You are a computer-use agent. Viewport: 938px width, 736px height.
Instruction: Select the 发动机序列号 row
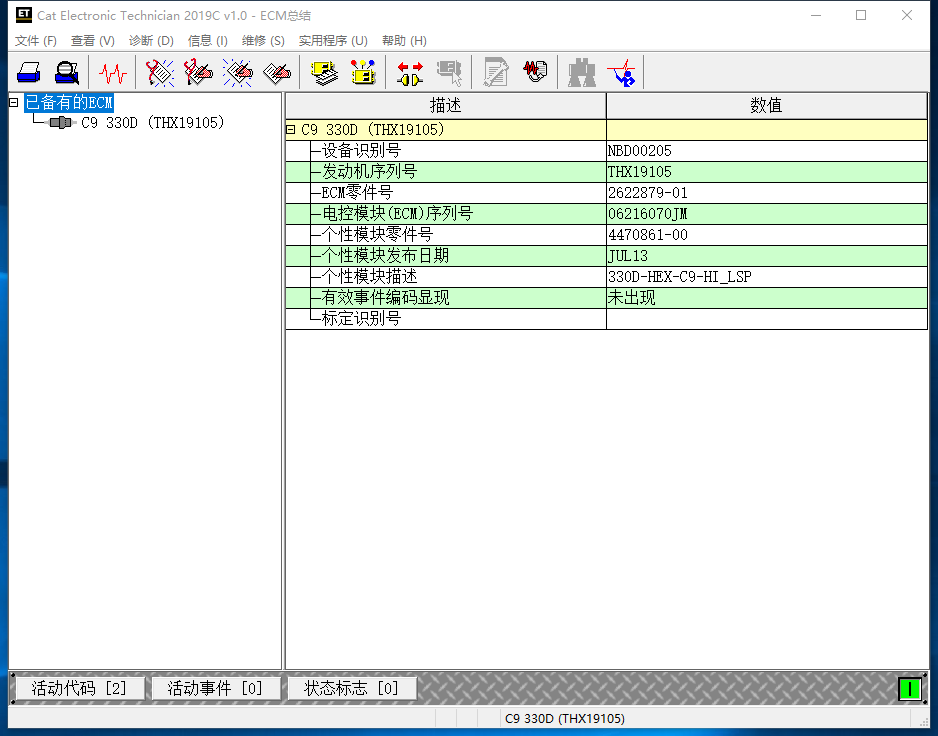point(607,172)
